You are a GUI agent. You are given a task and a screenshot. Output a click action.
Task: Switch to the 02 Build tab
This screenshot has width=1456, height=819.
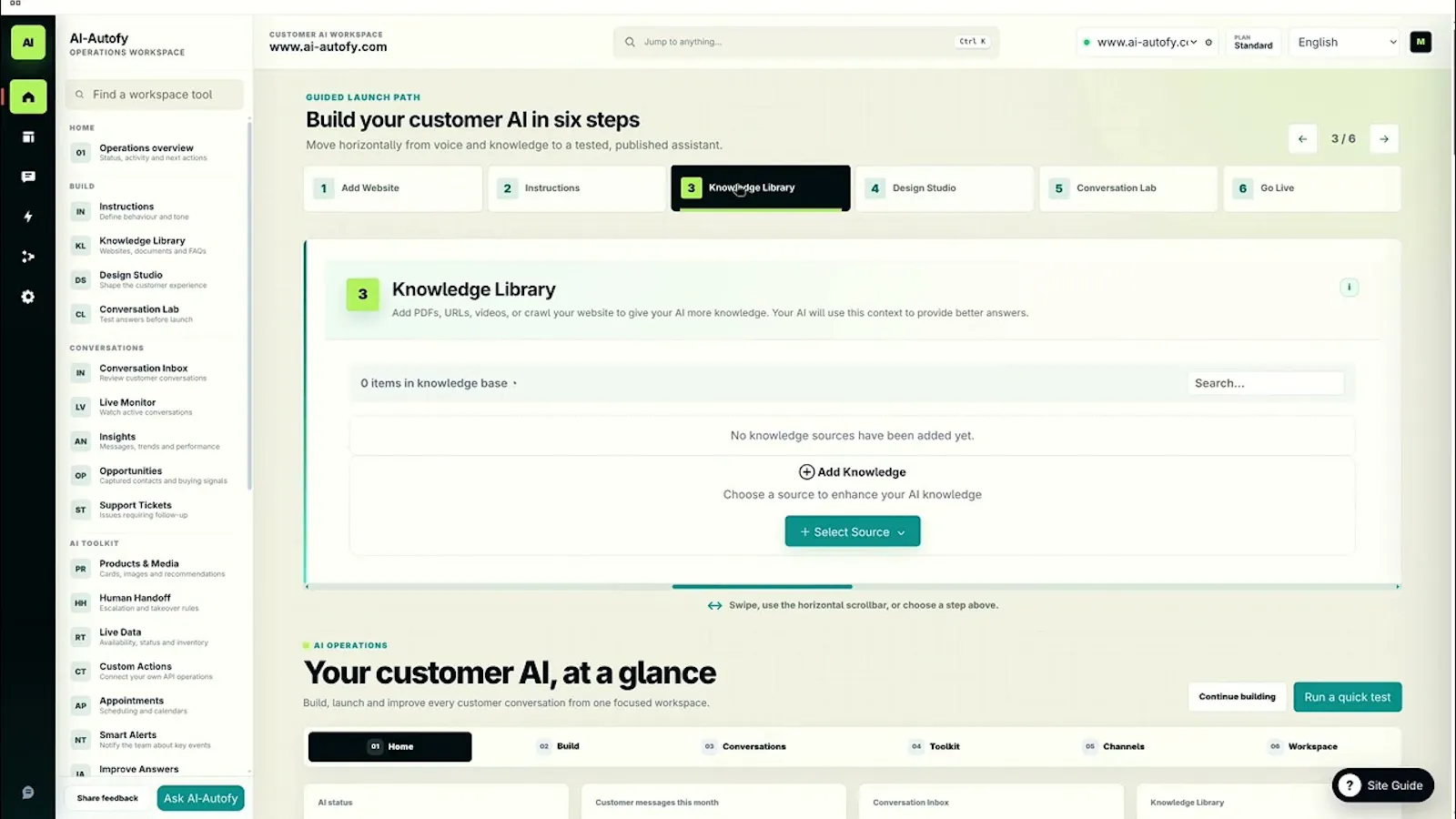pyautogui.click(x=559, y=746)
